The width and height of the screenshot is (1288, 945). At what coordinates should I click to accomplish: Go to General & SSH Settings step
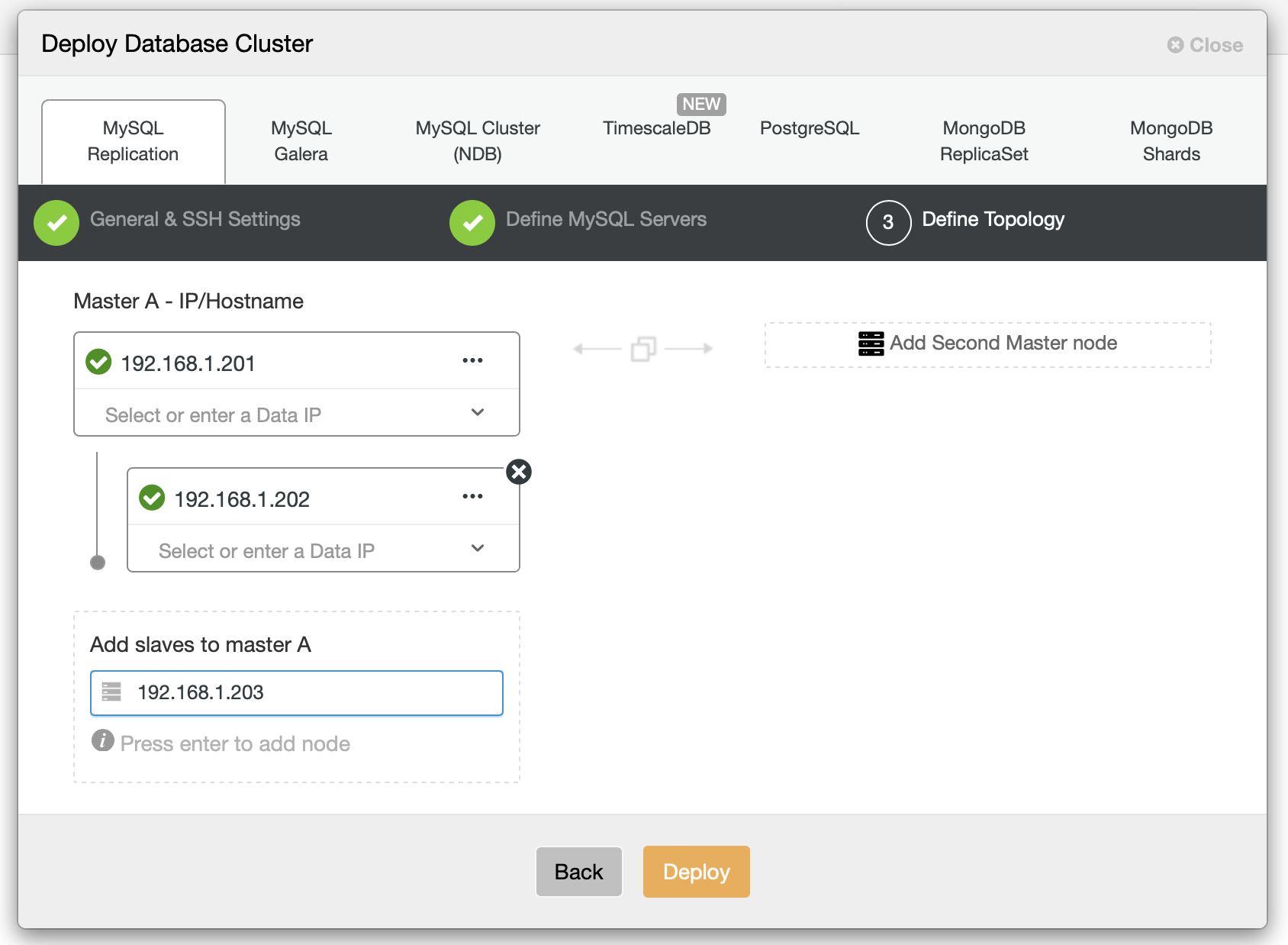coord(195,220)
